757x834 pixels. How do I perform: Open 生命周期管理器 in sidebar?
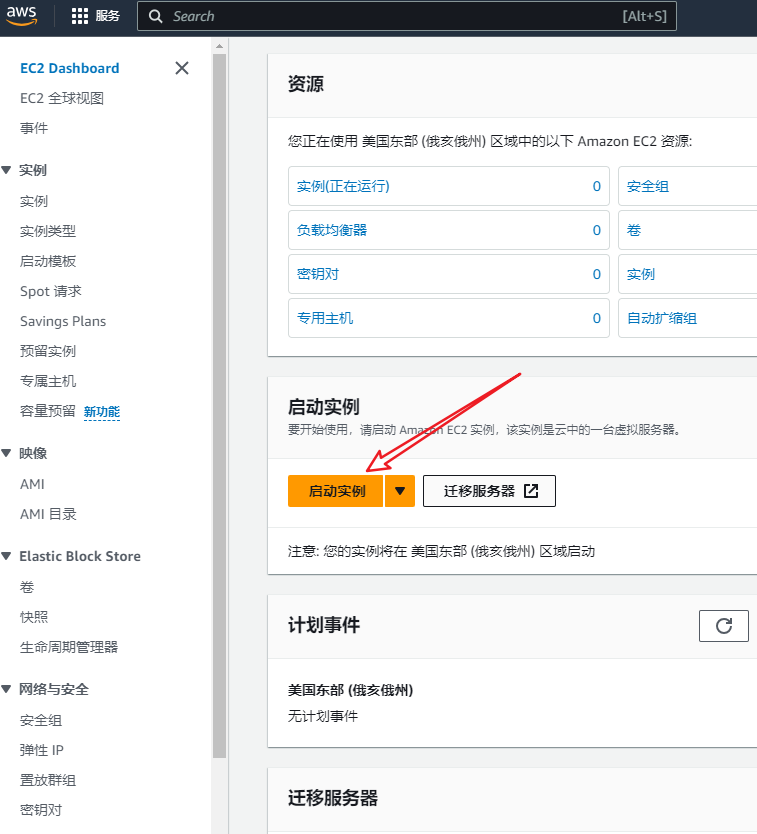[x=69, y=647]
